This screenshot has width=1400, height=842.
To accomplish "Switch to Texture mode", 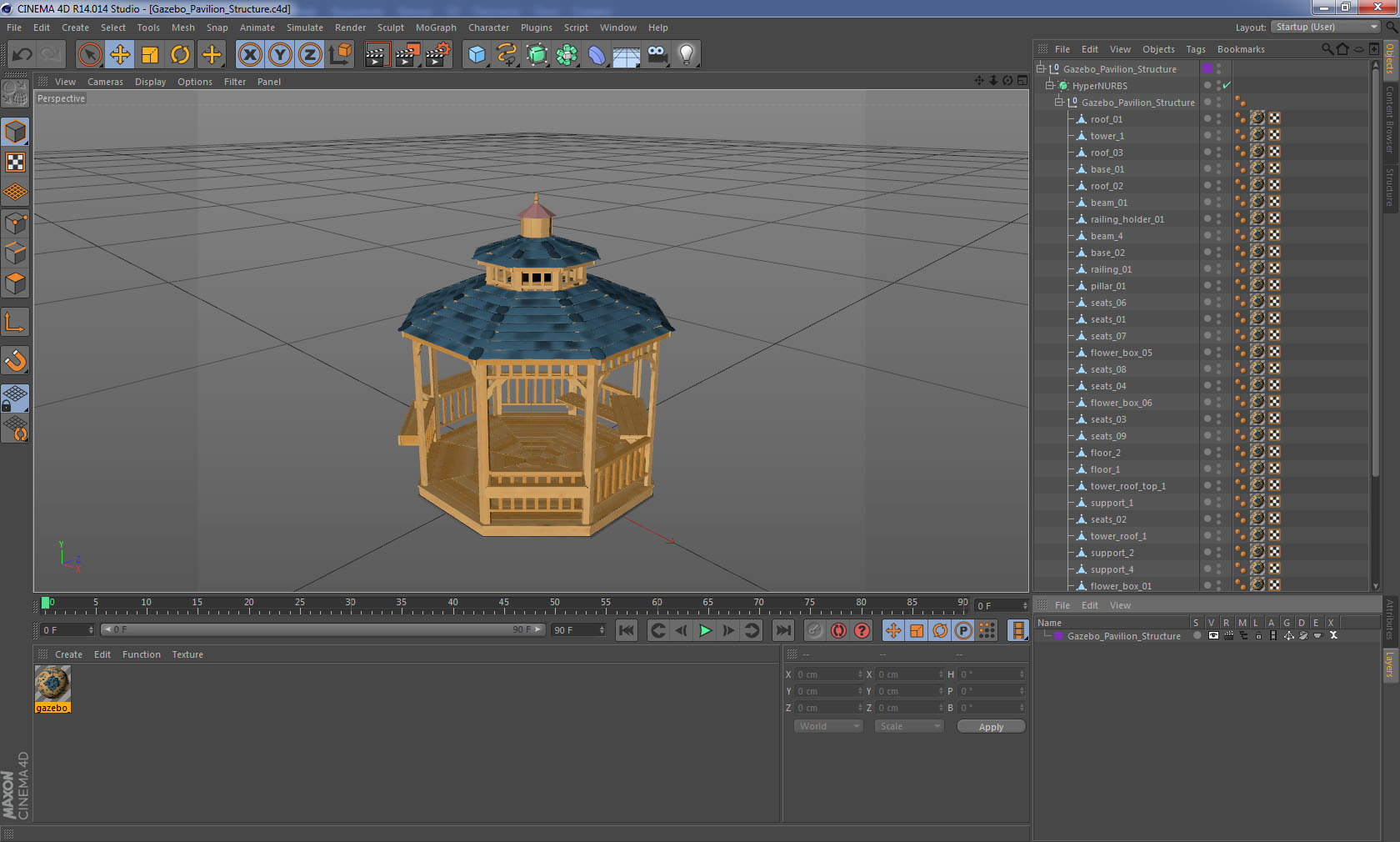I will tap(16, 162).
